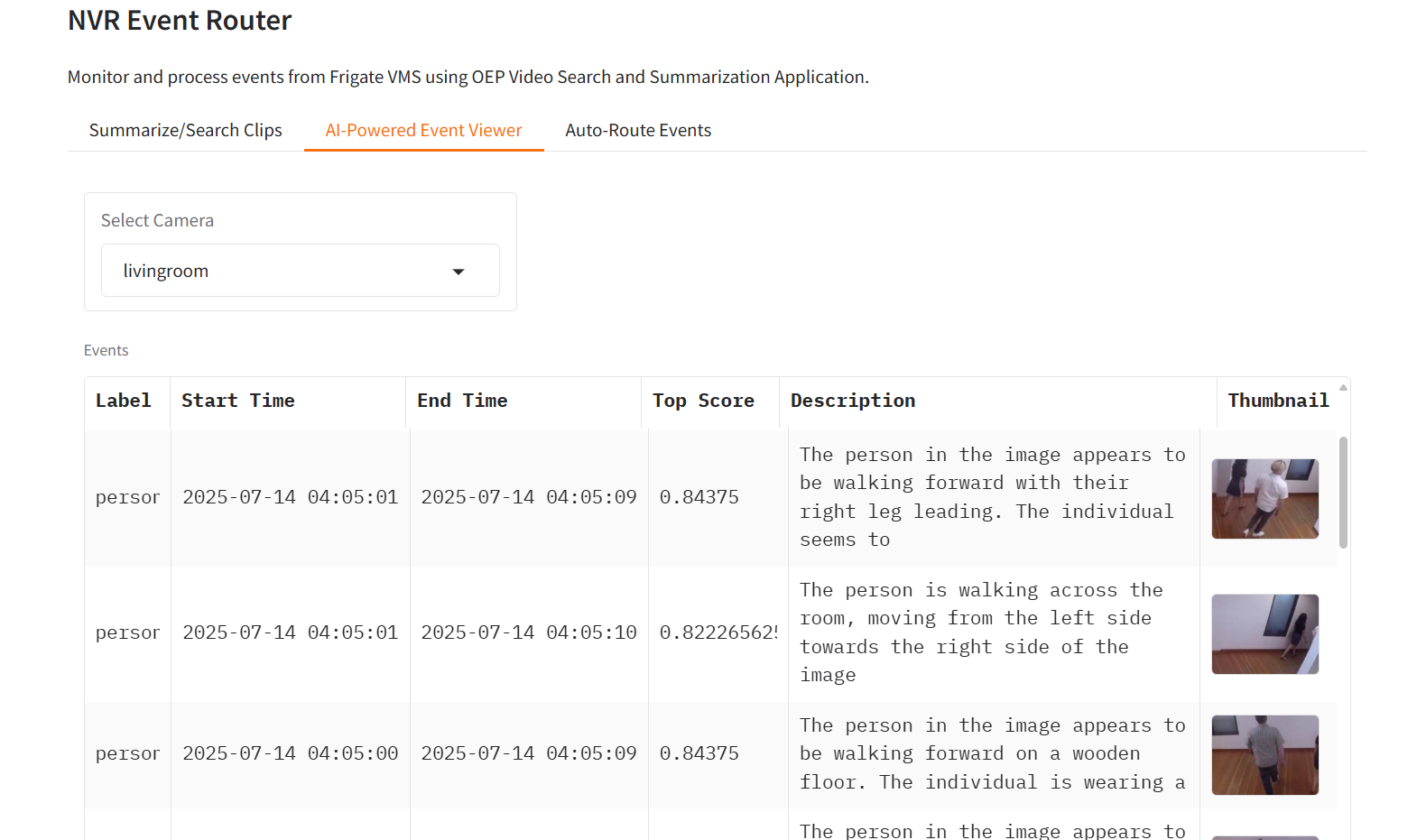Select the 0.822265625 top score cell
1417x840 pixels.
[718, 632]
